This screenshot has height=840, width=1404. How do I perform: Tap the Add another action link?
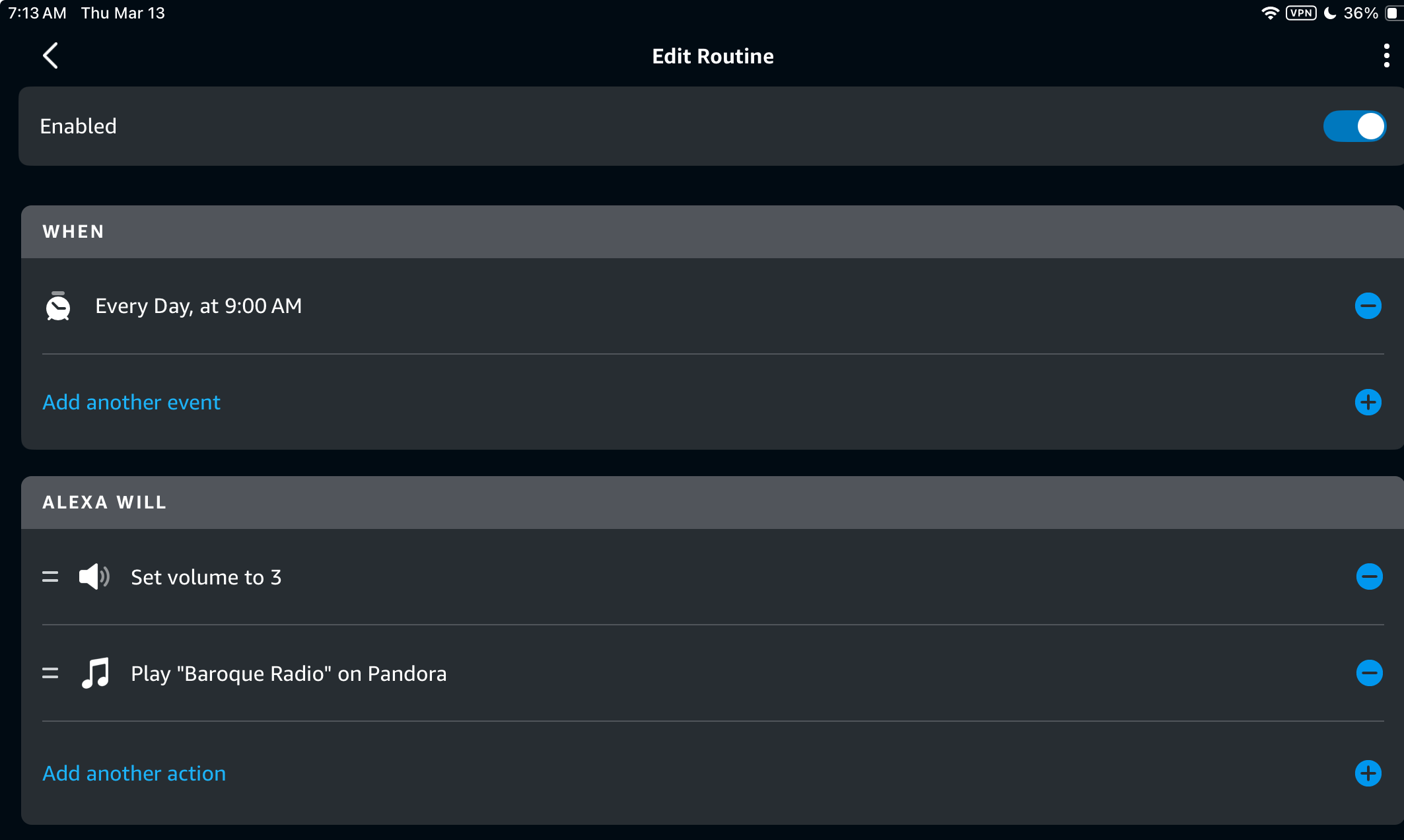tap(134, 773)
